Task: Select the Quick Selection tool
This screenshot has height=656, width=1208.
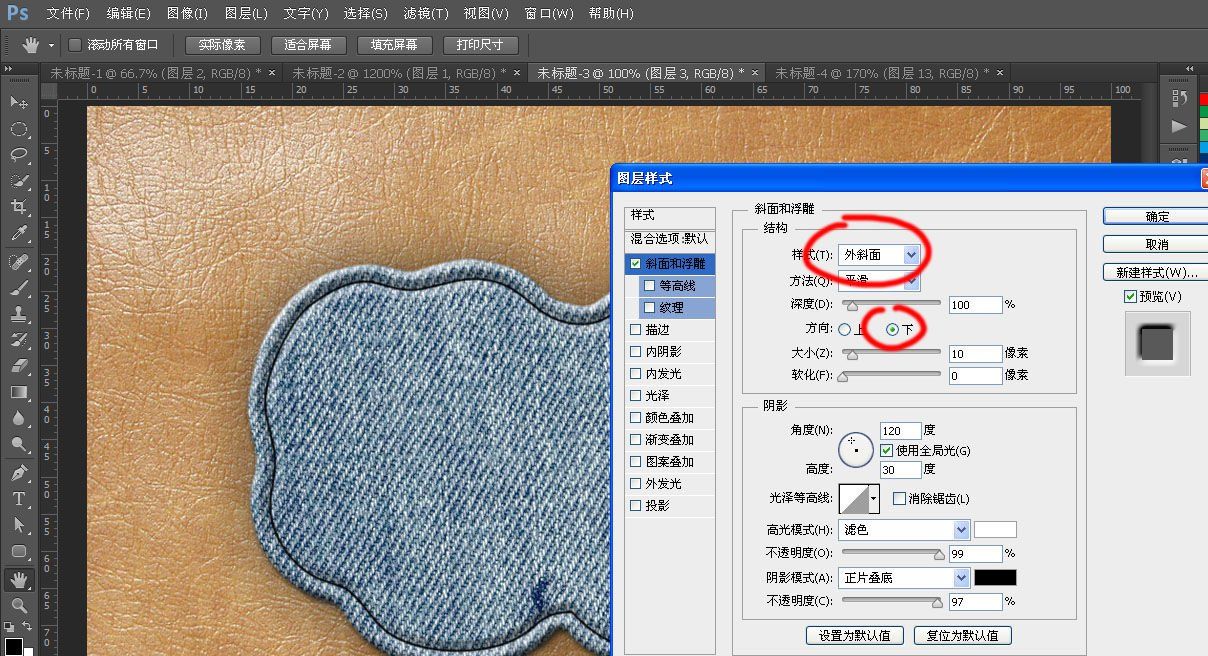Action: pos(18,181)
